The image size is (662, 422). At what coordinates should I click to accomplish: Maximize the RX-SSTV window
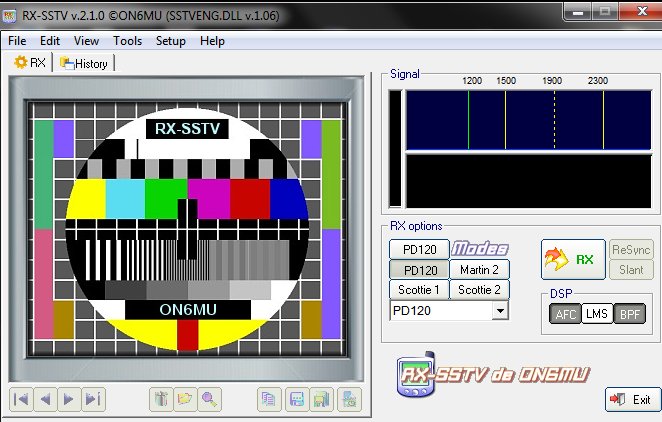pyautogui.click(x=605, y=12)
